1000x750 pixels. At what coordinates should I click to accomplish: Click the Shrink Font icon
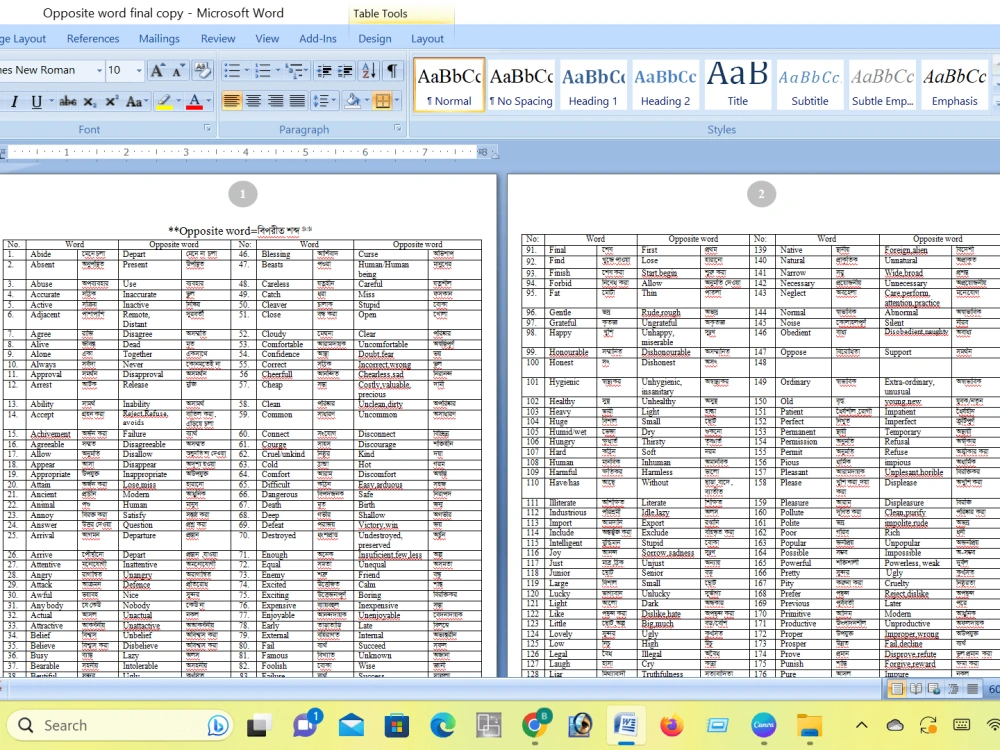pos(178,70)
